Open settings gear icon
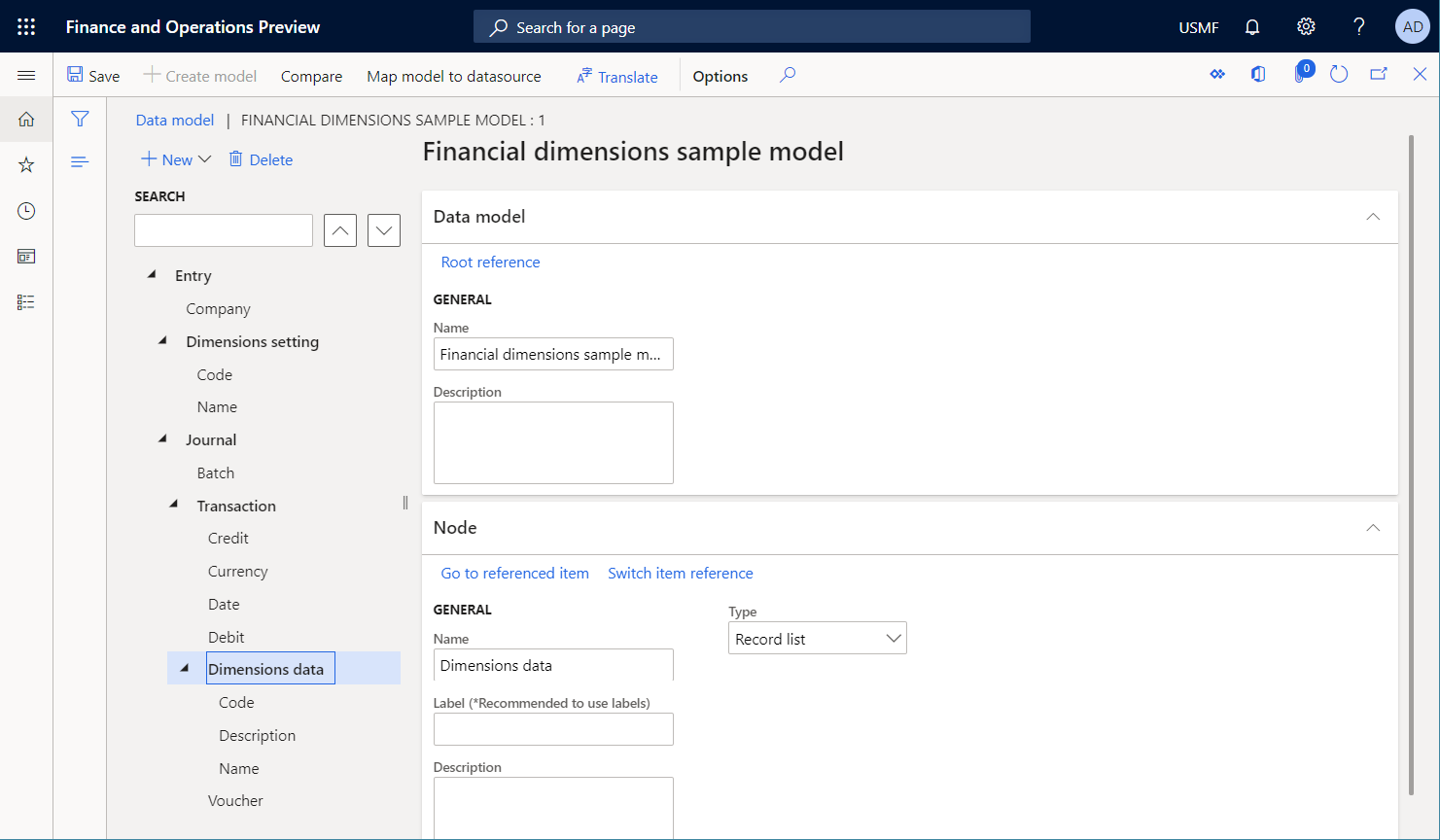Screen dimensions: 1440x840 coord(1306,27)
